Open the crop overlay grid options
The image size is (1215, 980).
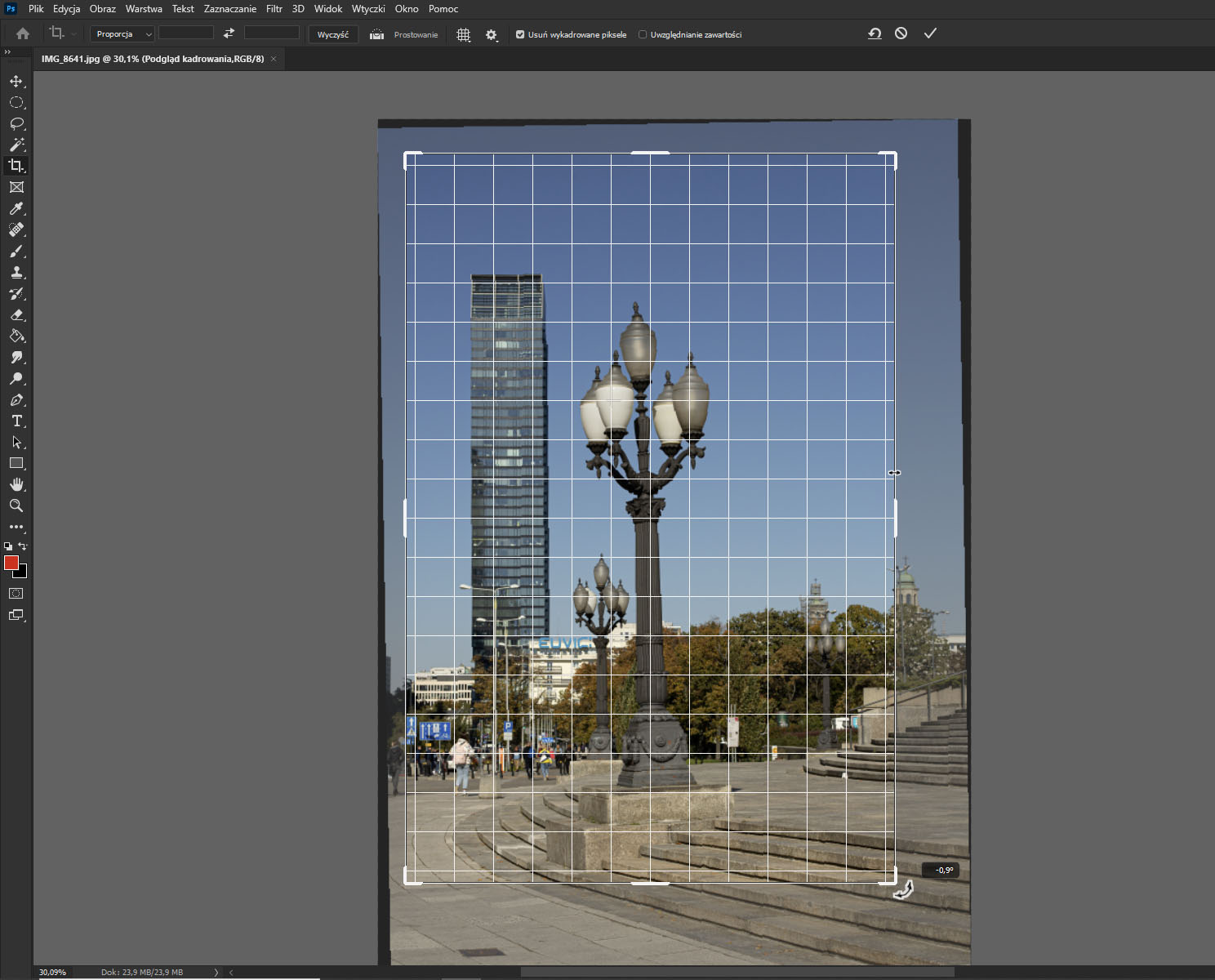pos(463,34)
